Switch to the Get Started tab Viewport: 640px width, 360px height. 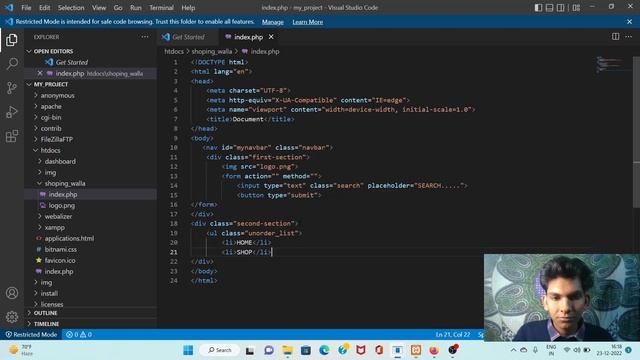pyautogui.click(x=188, y=37)
